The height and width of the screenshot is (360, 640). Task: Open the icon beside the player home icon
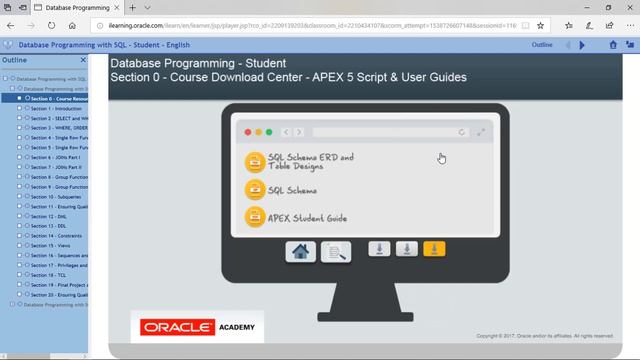coord(630,45)
